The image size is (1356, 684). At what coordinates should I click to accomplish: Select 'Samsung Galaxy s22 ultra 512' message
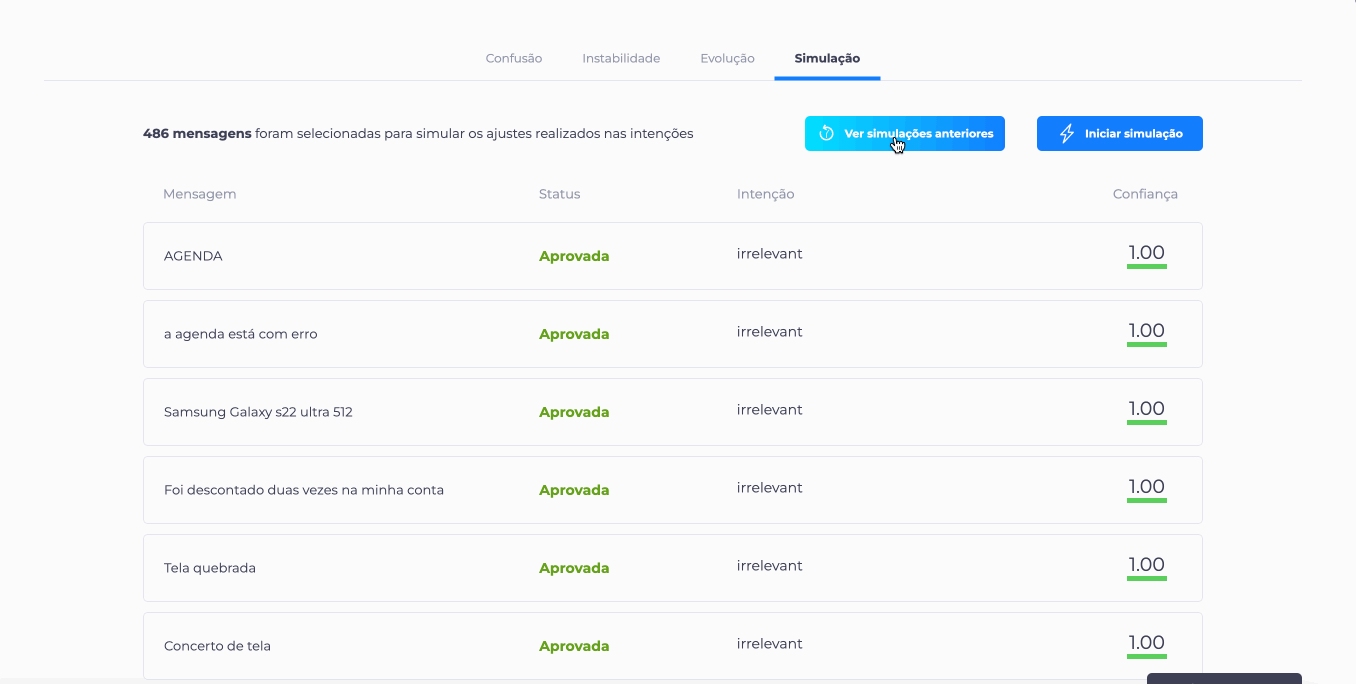point(673,412)
